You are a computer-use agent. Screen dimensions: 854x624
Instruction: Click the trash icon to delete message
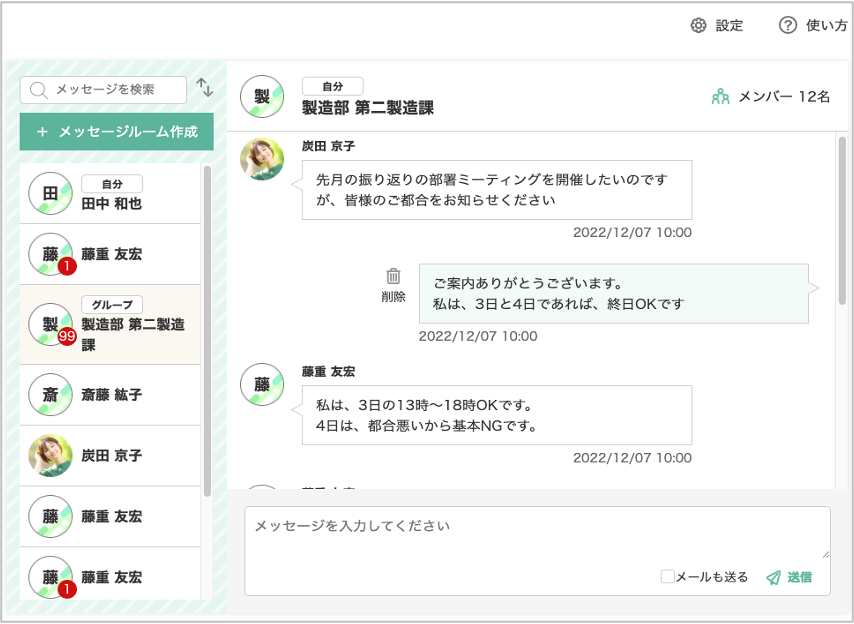point(394,276)
